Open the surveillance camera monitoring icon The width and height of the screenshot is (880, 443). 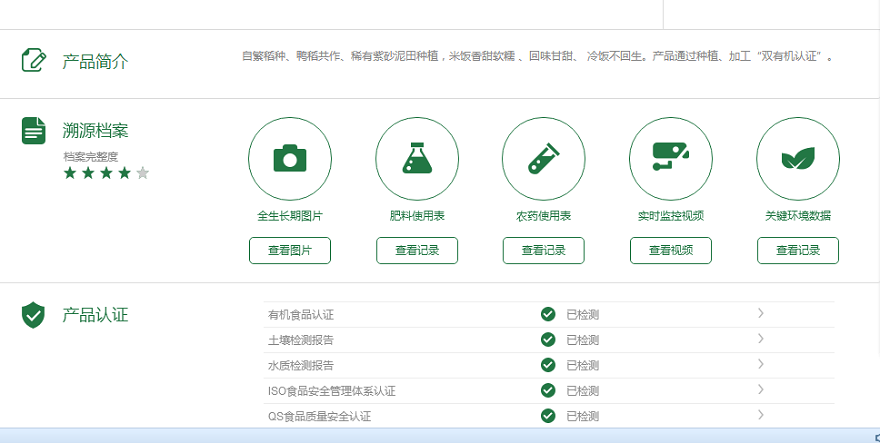click(x=671, y=159)
